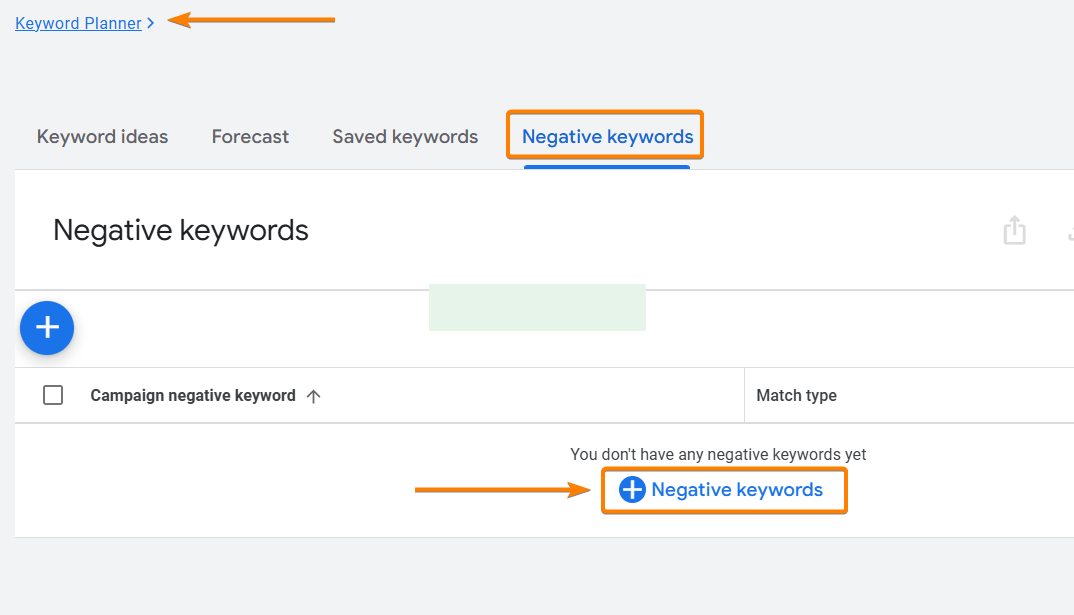Switch to the Forecast tab
1074x615 pixels.
(x=249, y=136)
